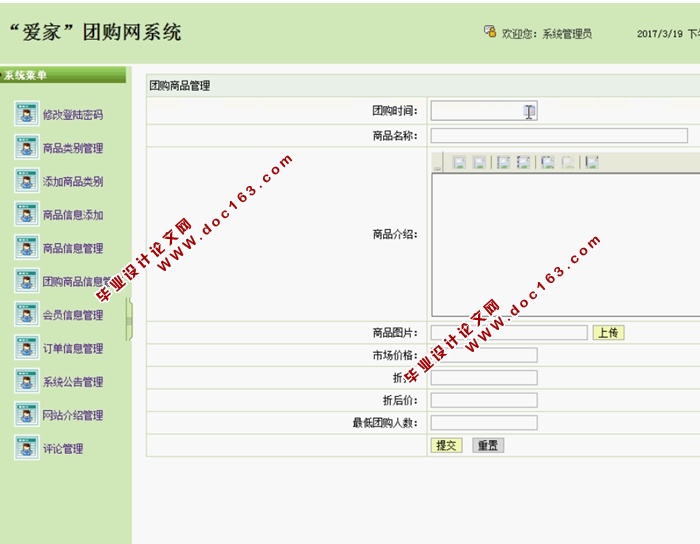Viewport: 700px width, 544px height.
Task: Click the 欢迎您：系统管理员 text
Action: click(x=547, y=34)
